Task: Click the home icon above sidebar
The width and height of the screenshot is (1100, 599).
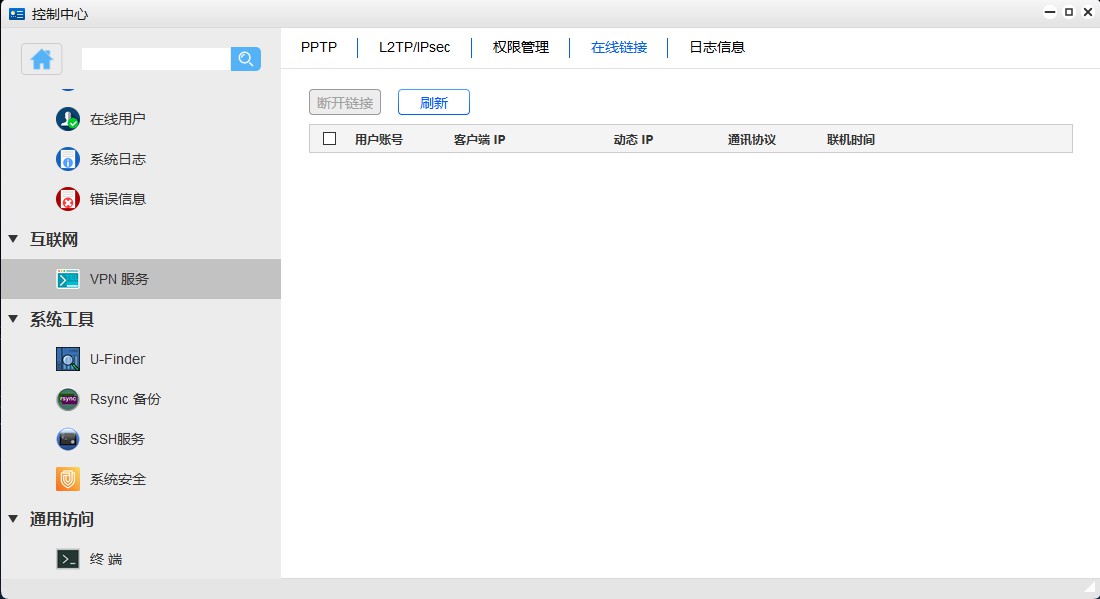Action: click(41, 59)
